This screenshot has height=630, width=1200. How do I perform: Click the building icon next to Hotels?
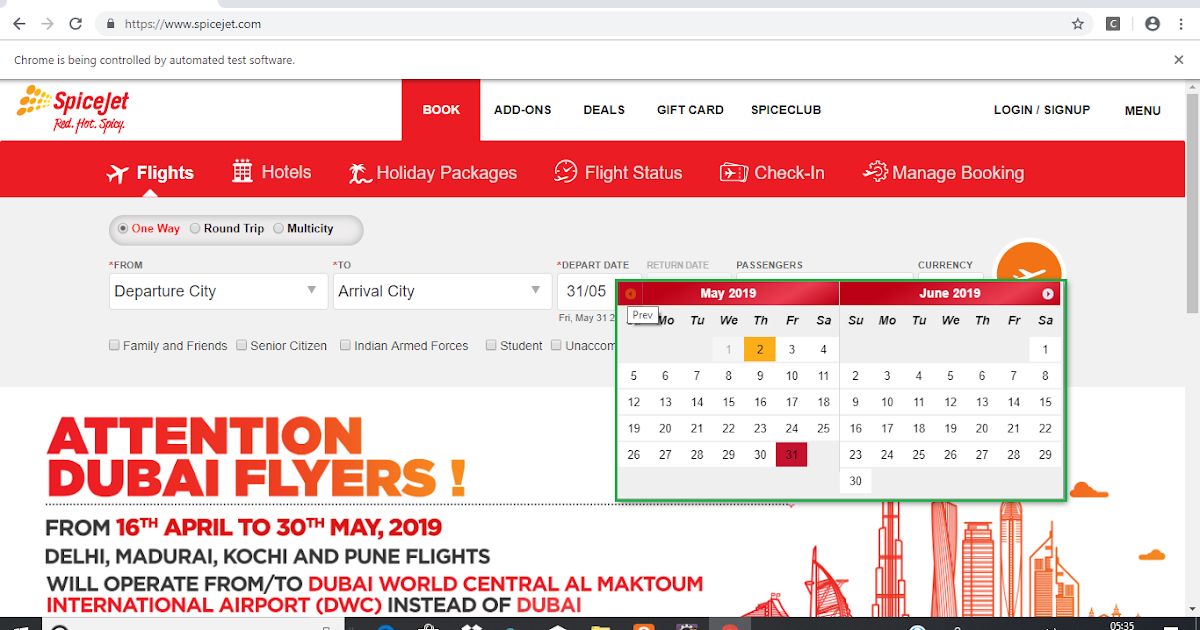pos(242,171)
